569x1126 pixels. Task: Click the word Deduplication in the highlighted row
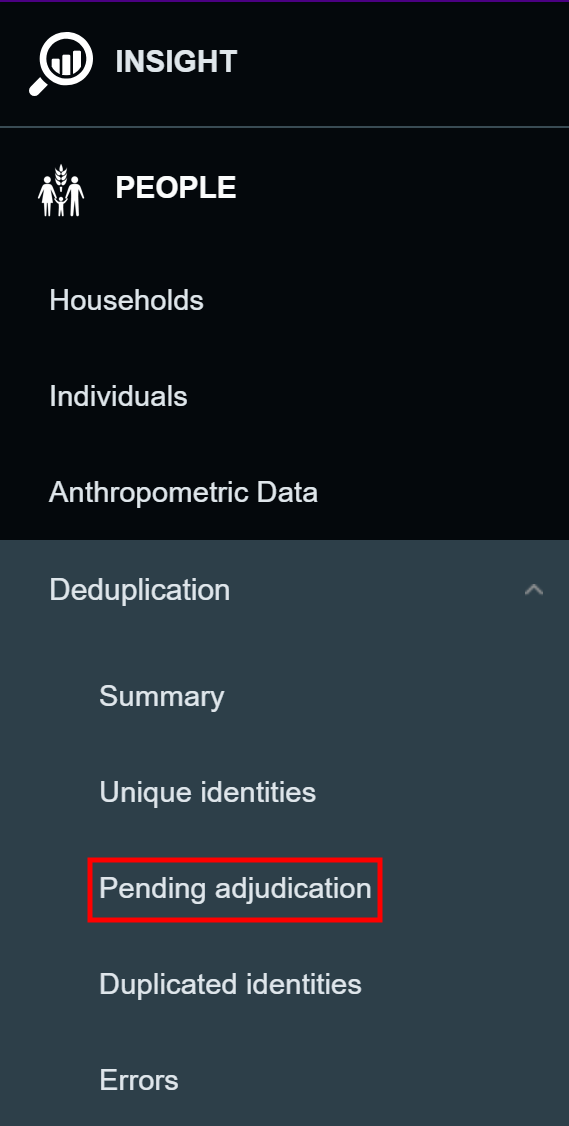[x=140, y=590]
